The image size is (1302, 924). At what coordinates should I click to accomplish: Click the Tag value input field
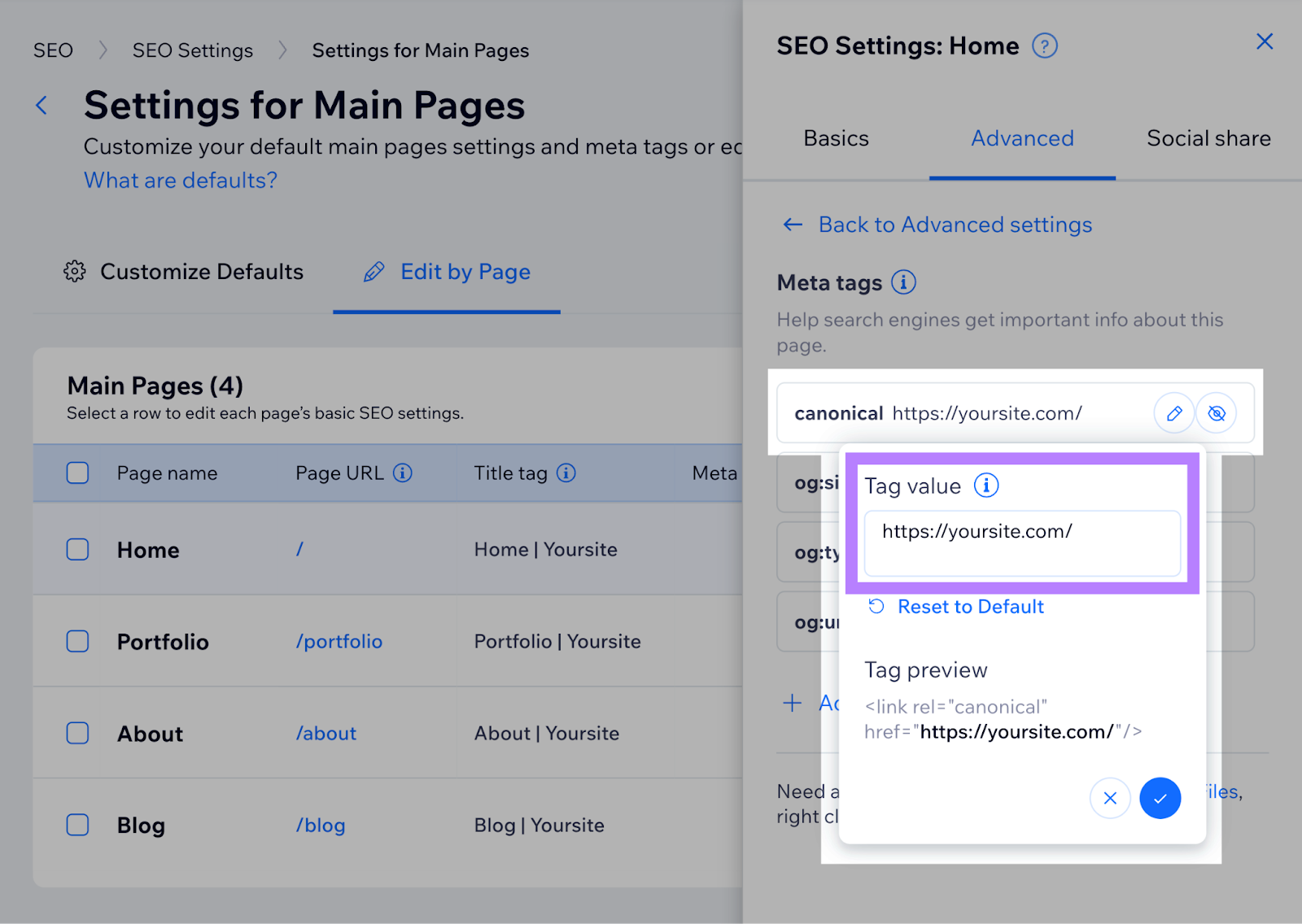click(1022, 543)
